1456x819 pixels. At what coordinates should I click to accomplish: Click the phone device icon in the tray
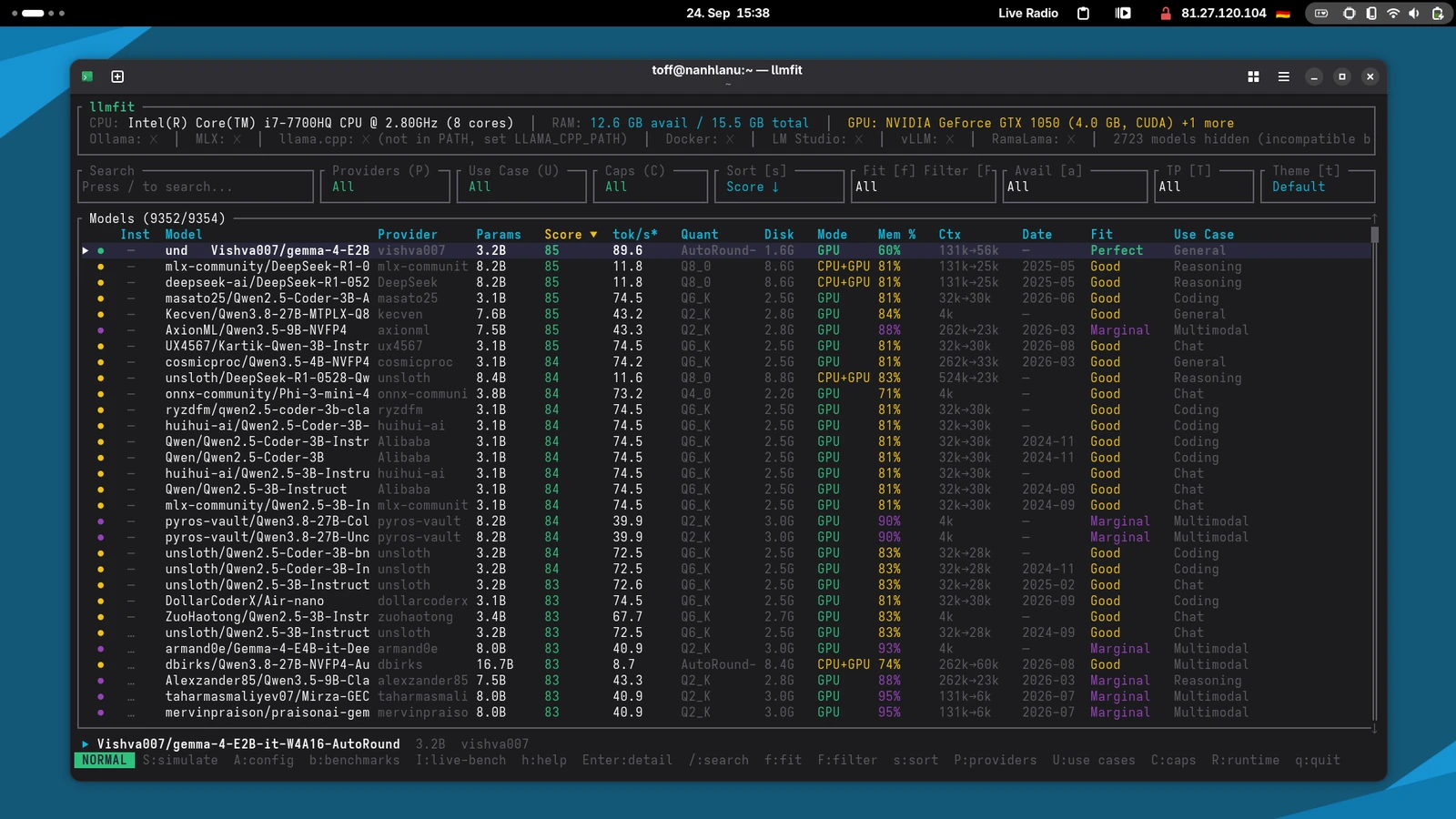coord(1371,14)
